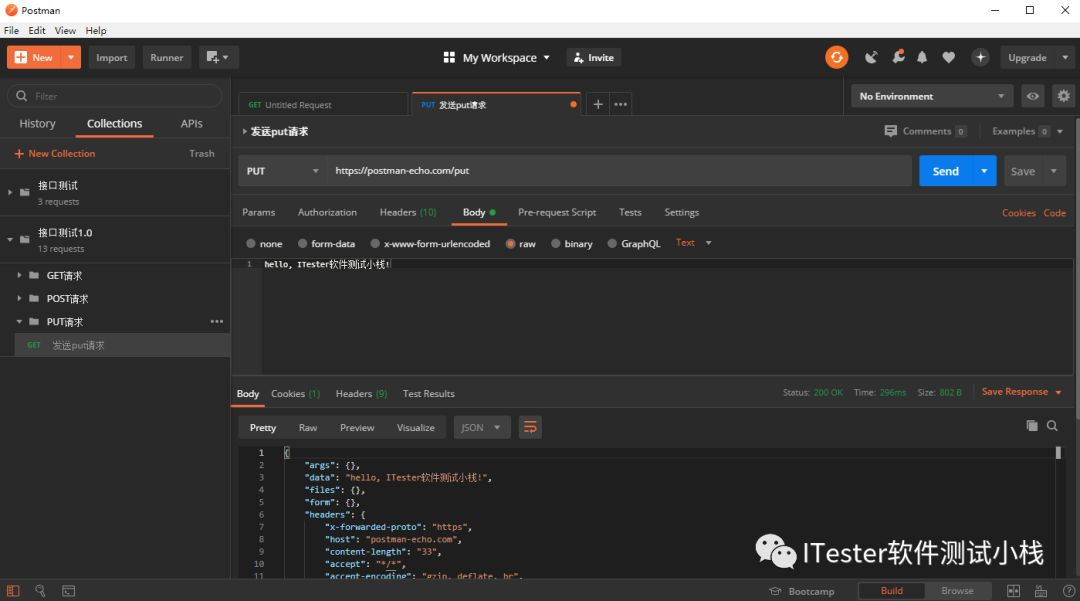Open the Edit menu
Image resolution: width=1080 pixels, height=601 pixels.
37,30
